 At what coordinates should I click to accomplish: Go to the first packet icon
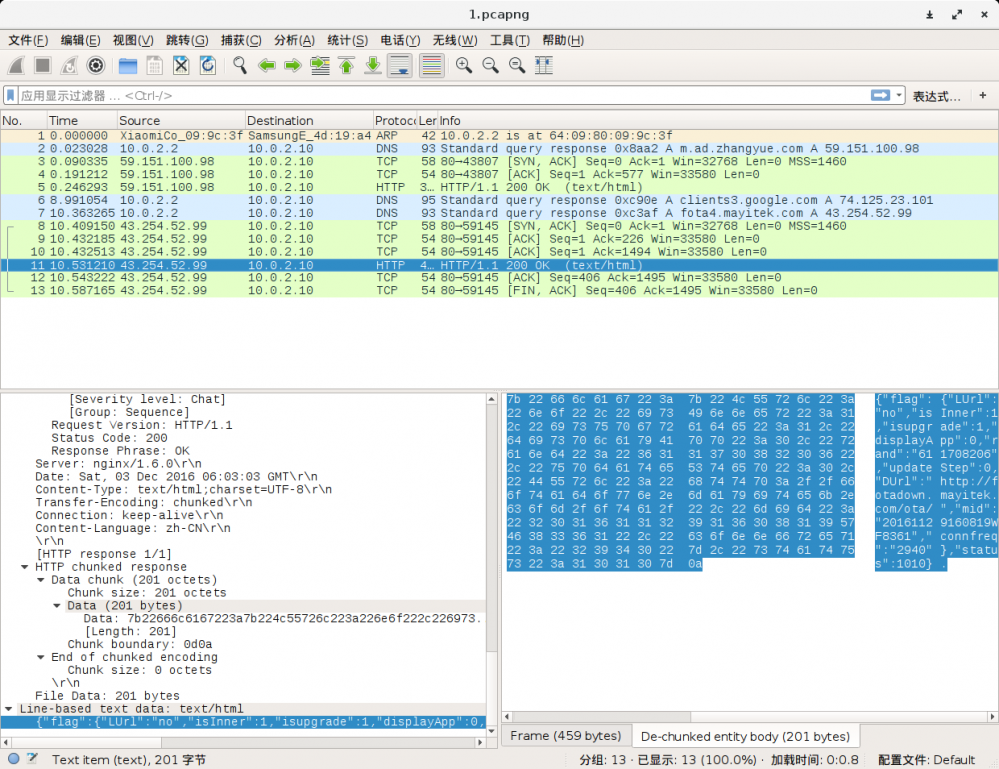pyautogui.click(x=346, y=66)
